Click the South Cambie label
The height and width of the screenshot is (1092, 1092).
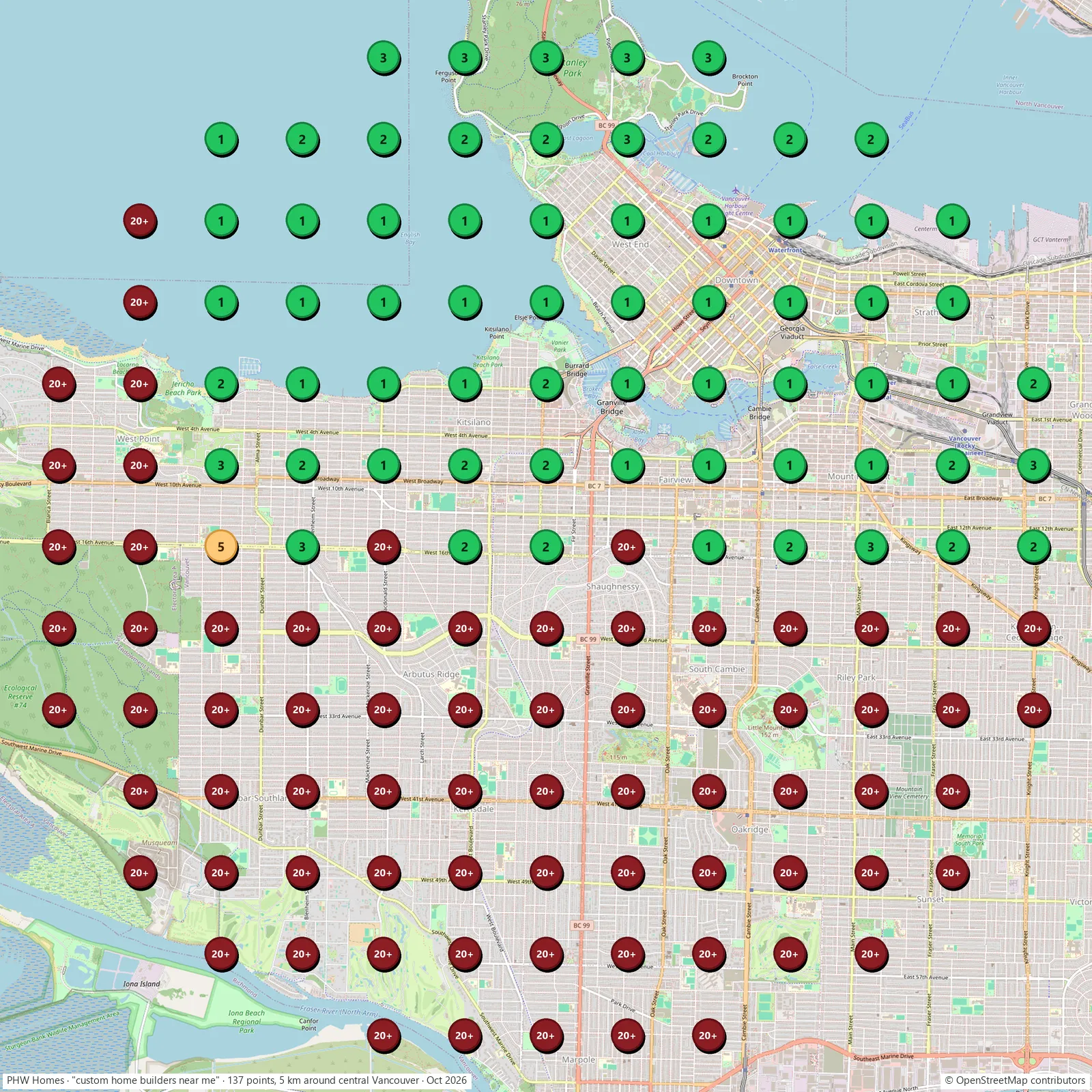click(717, 670)
